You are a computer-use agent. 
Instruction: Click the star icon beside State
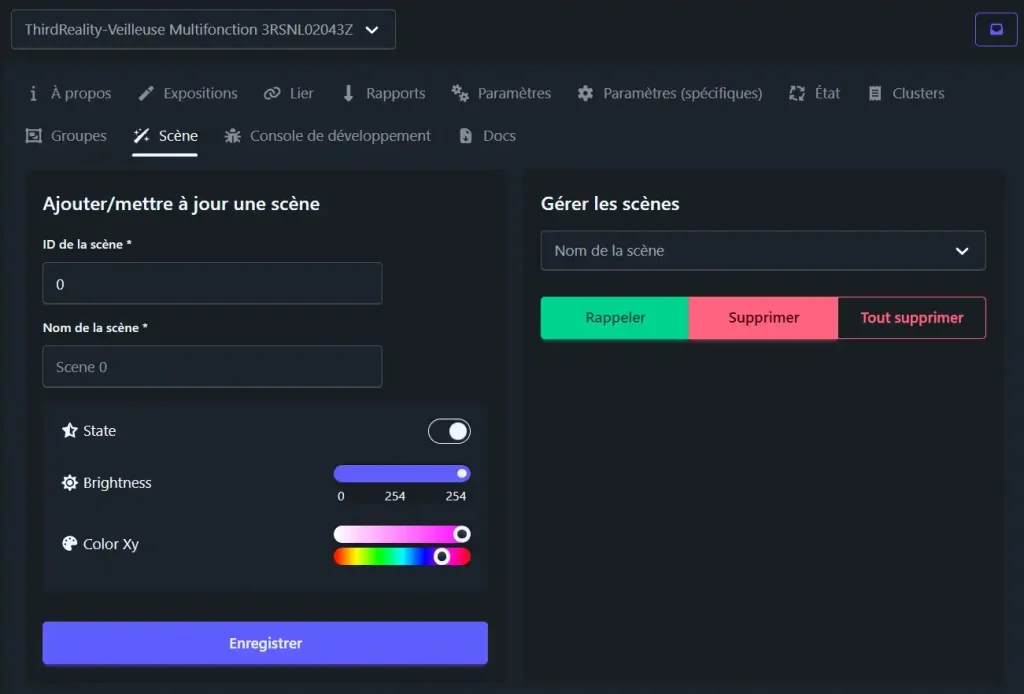pyautogui.click(x=69, y=430)
